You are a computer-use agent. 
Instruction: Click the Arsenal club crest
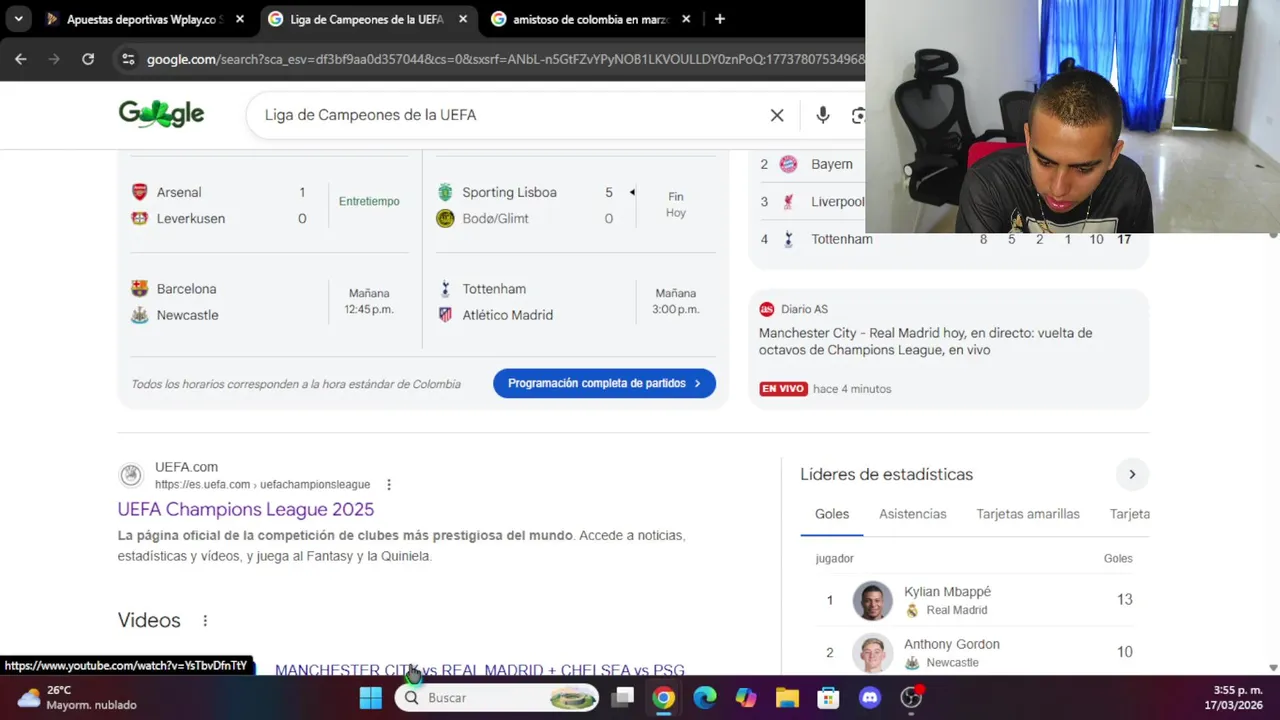140,192
